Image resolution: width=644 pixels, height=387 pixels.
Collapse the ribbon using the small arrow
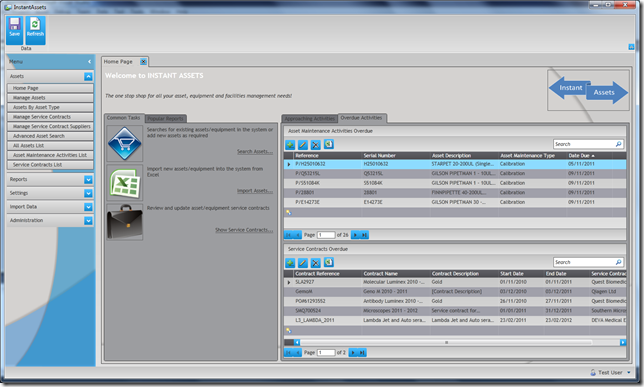pos(631,47)
